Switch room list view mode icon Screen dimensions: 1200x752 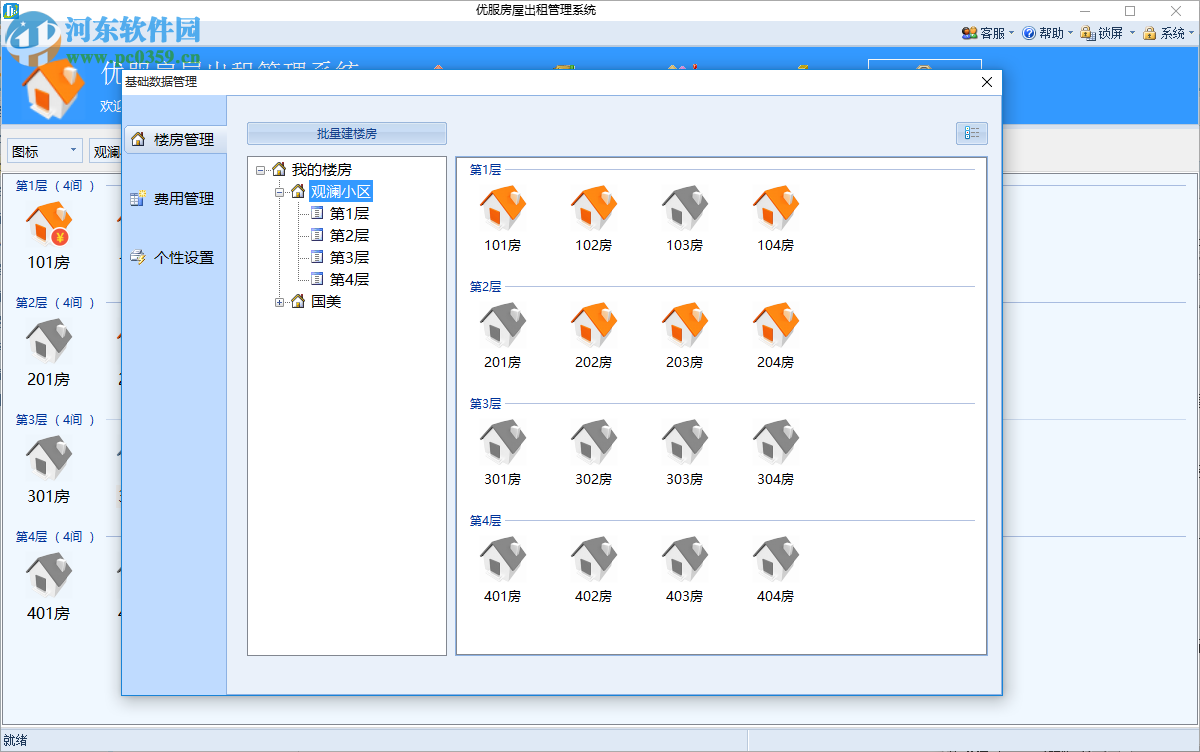(x=971, y=133)
